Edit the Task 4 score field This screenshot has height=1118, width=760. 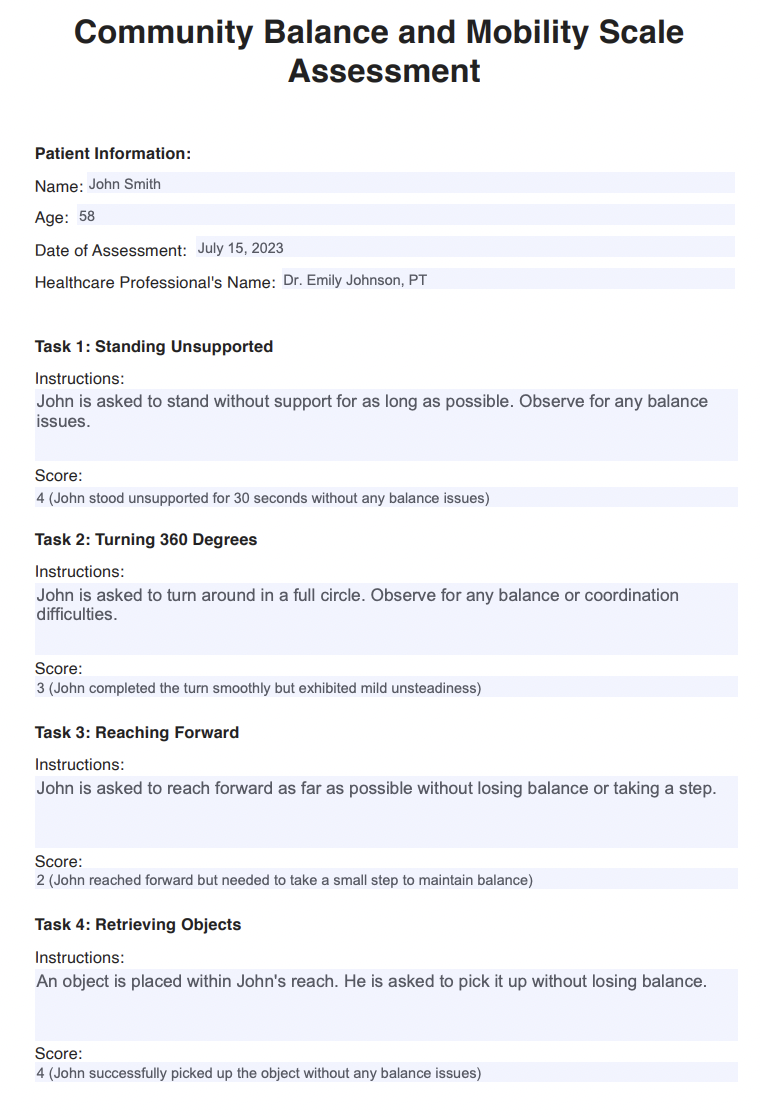tap(386, 1073)
